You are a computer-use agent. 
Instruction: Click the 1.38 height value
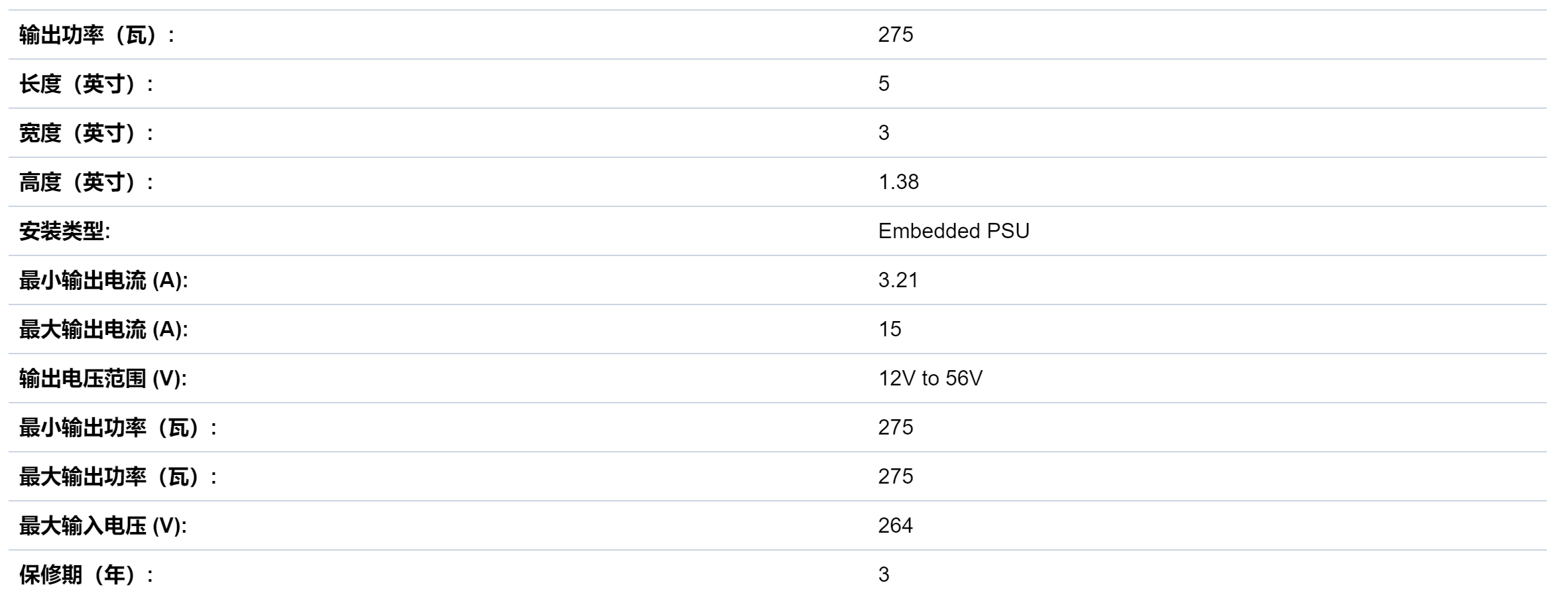(x=898, y=182)
